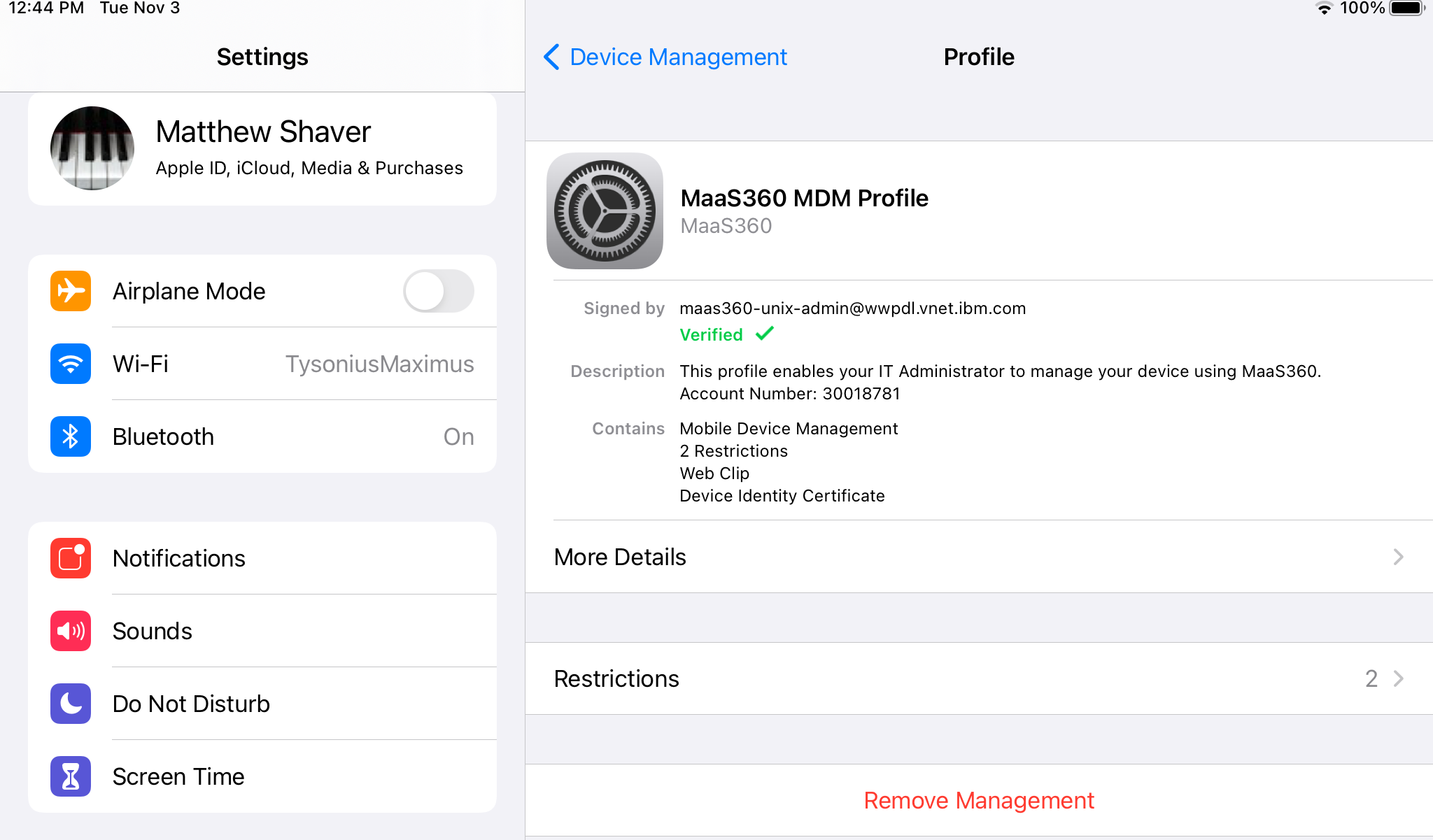The image size is (1433, 840).
Task: Click the red Notifications icon
Action: pyautogui.click(x=71, y=558)
